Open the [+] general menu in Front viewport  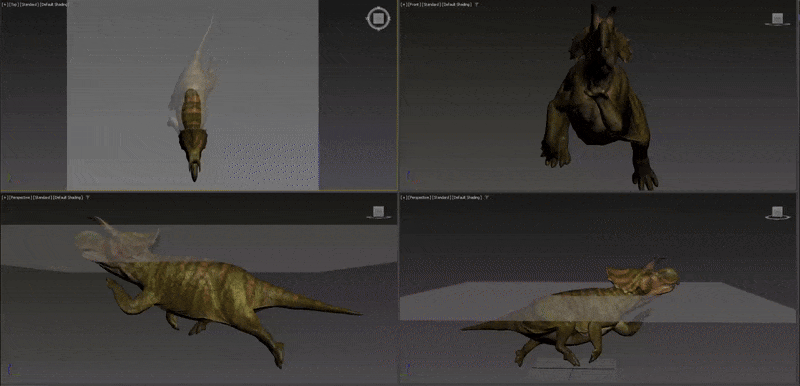click(404, 5)
